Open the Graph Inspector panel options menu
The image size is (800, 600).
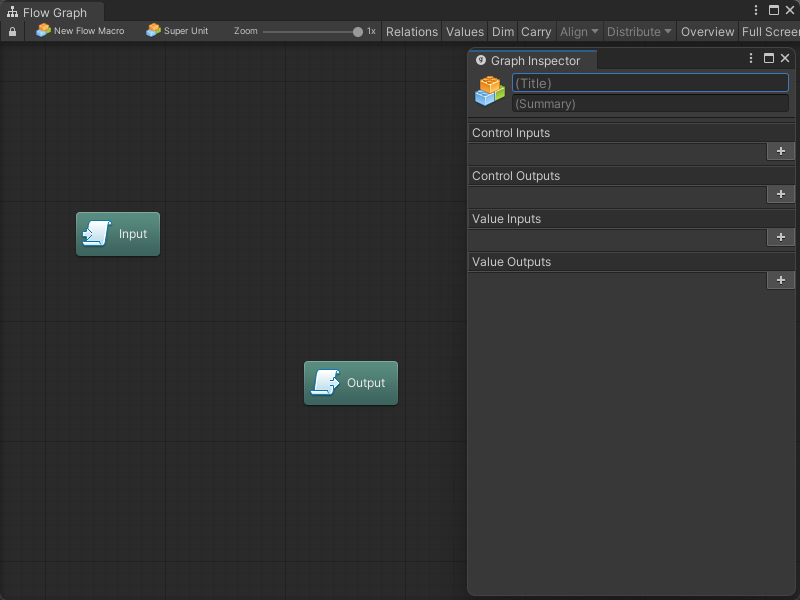coord(751,59)
